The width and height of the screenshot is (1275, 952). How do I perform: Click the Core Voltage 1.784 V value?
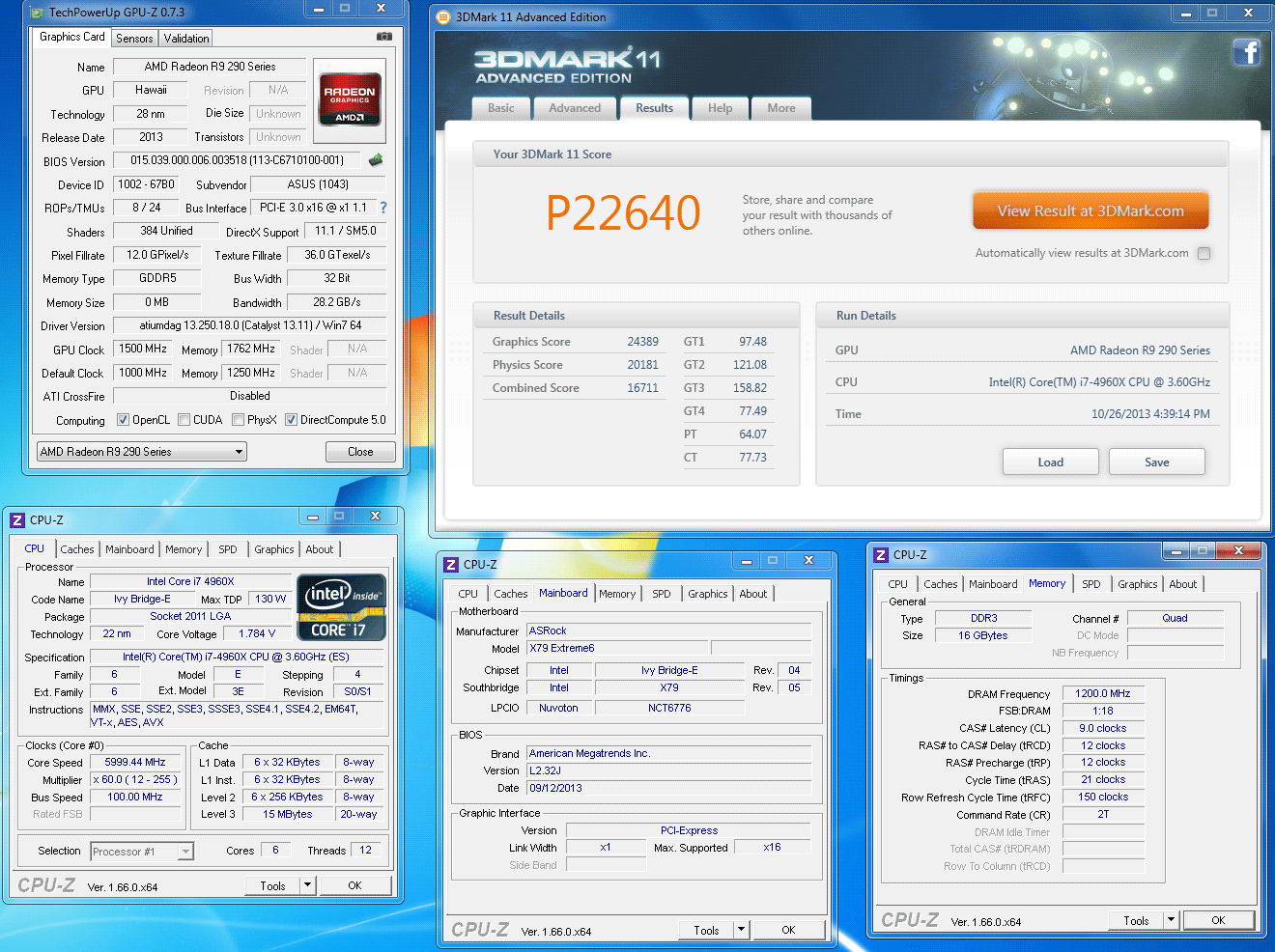point(257,633)
